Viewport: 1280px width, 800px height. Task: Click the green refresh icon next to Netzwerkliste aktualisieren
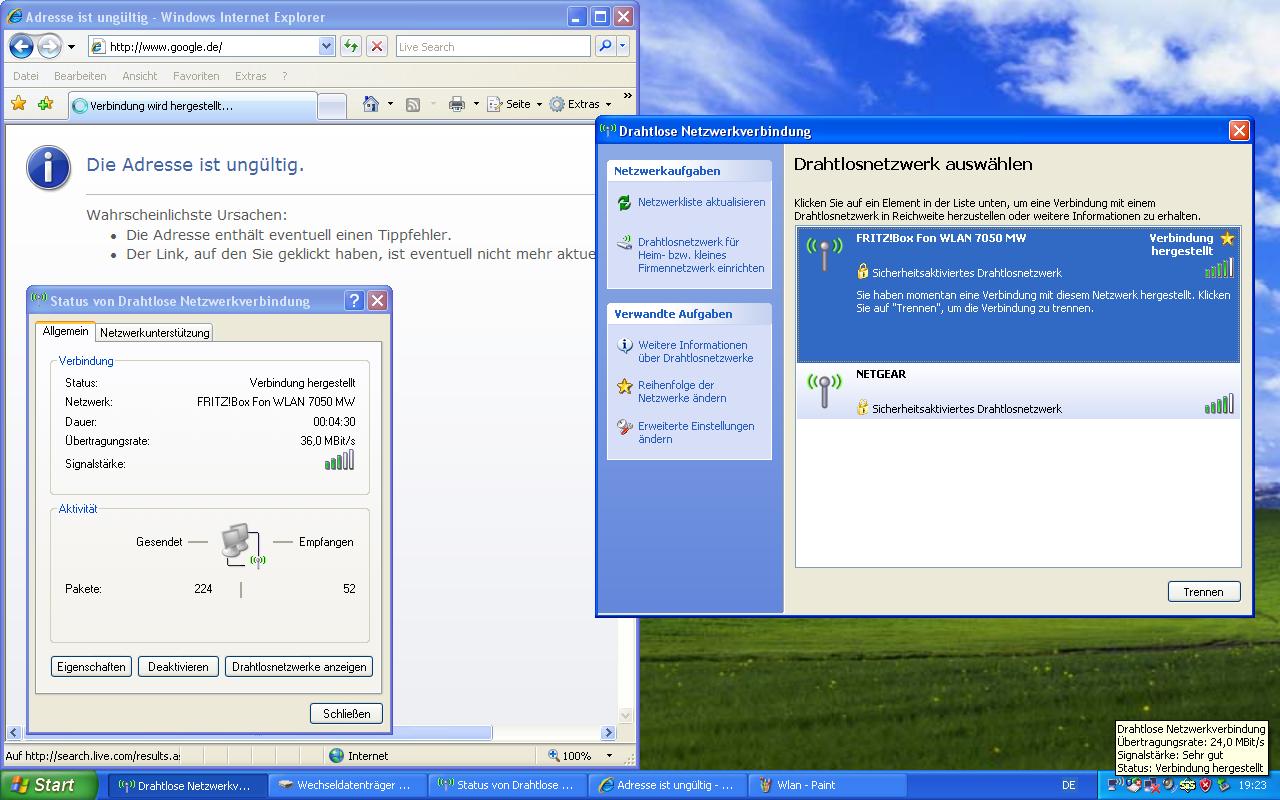click(x=624, y=202)
